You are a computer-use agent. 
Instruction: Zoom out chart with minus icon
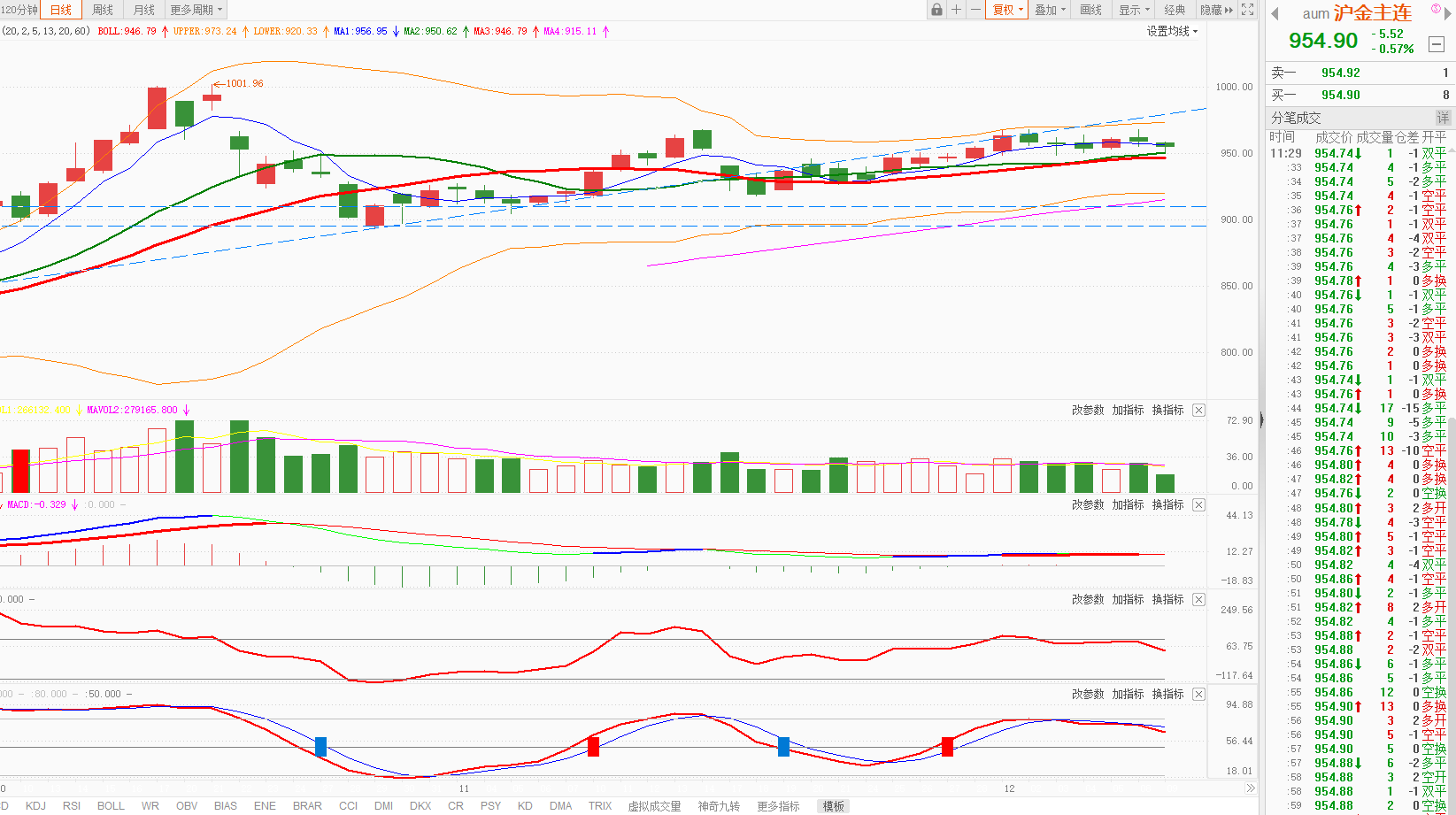(x=975, y=10)
